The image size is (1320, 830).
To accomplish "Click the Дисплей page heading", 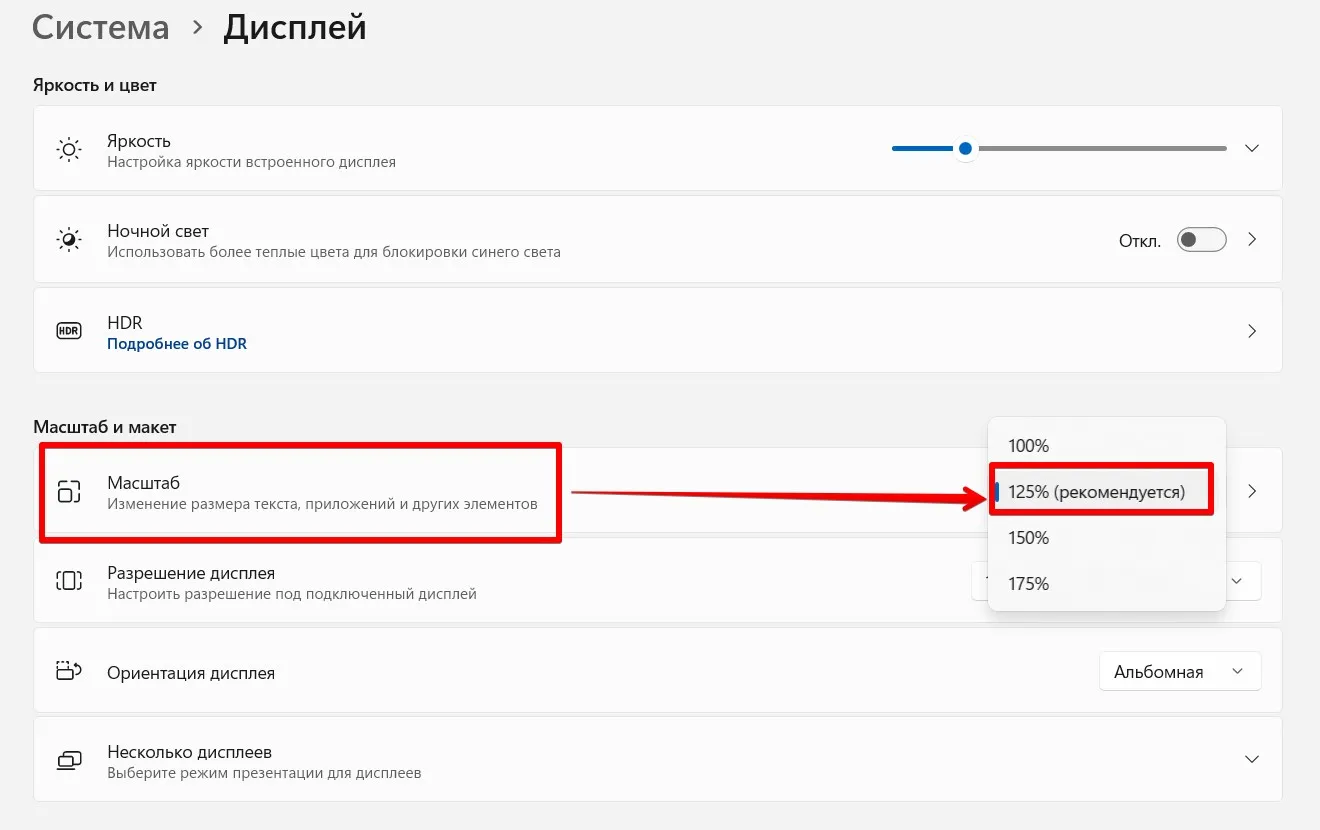I will coord(295,27).
